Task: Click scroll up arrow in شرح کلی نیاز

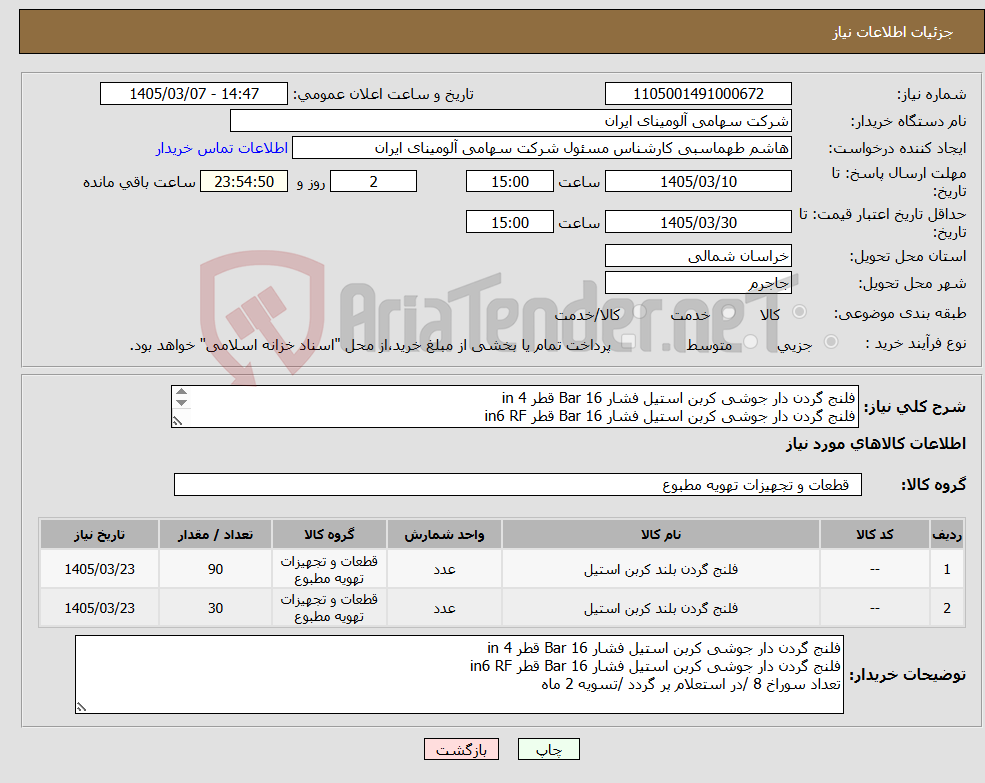Action: [x=182, y=392]
